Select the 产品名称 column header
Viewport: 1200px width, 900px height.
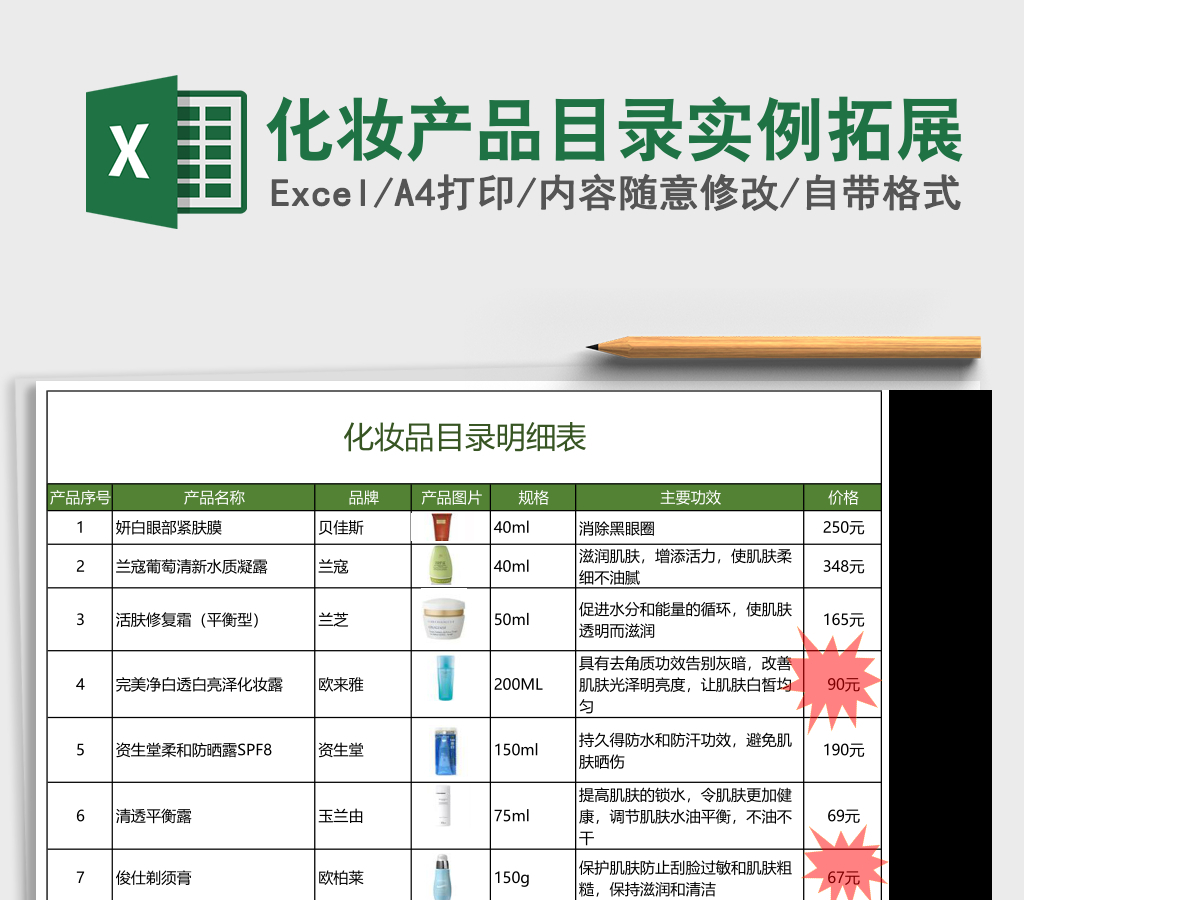click(214, 498)
